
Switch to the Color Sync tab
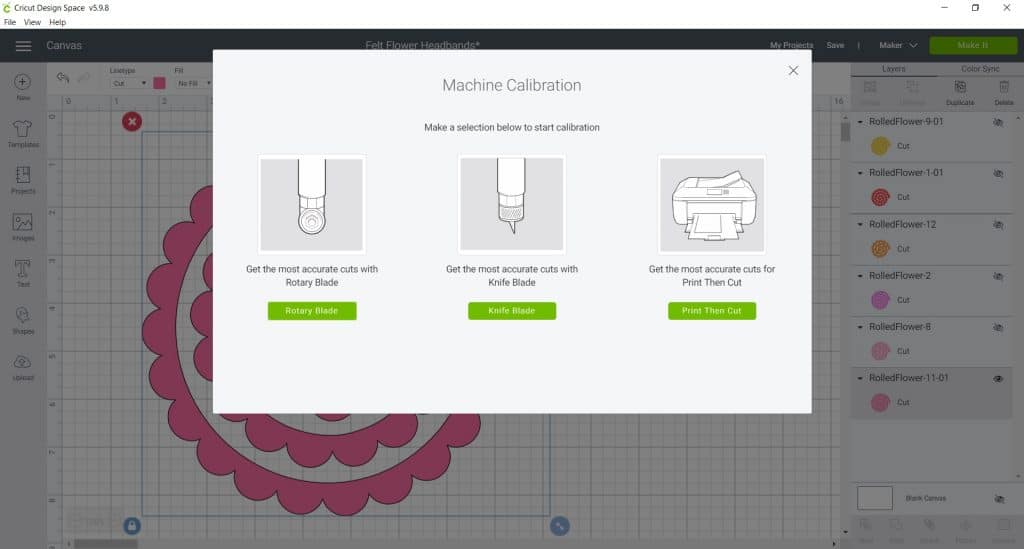pyautogui.click(x=980, y=69)
